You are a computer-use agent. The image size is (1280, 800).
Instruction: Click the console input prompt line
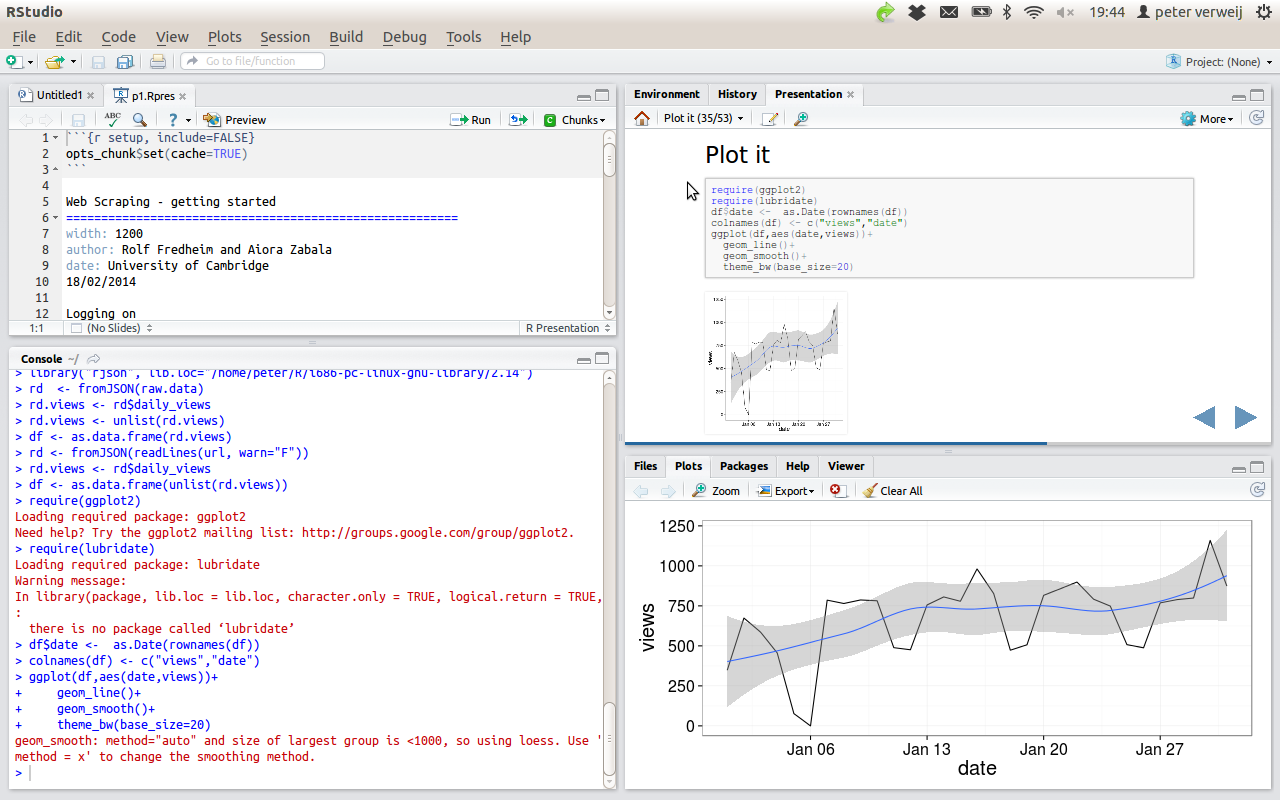[310, 773]
